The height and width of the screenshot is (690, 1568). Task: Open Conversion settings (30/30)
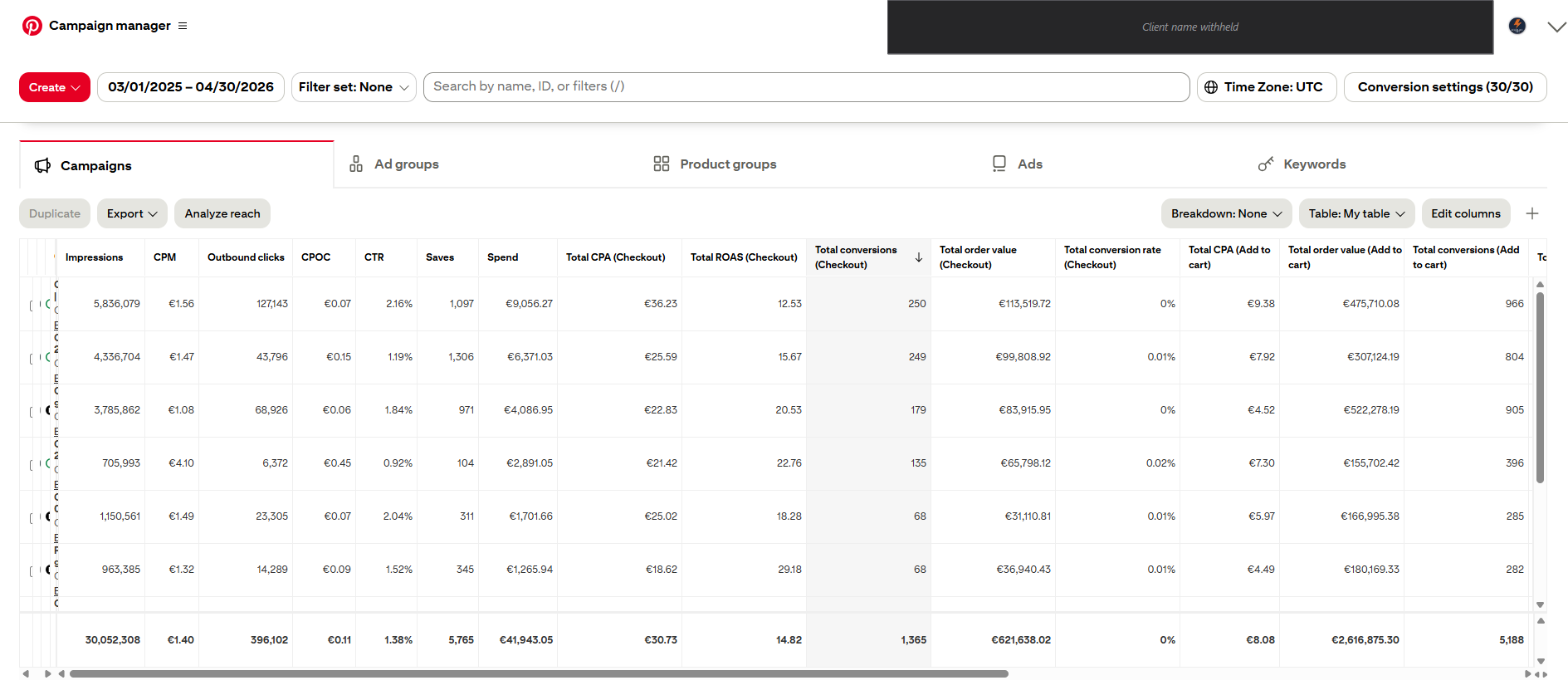tap(1445, 87)
